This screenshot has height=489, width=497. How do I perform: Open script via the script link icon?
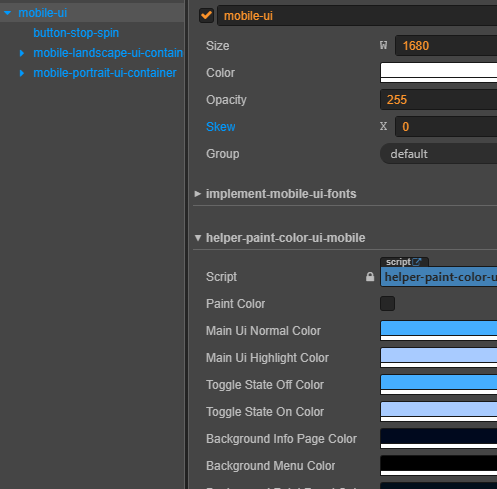point(417,262)
